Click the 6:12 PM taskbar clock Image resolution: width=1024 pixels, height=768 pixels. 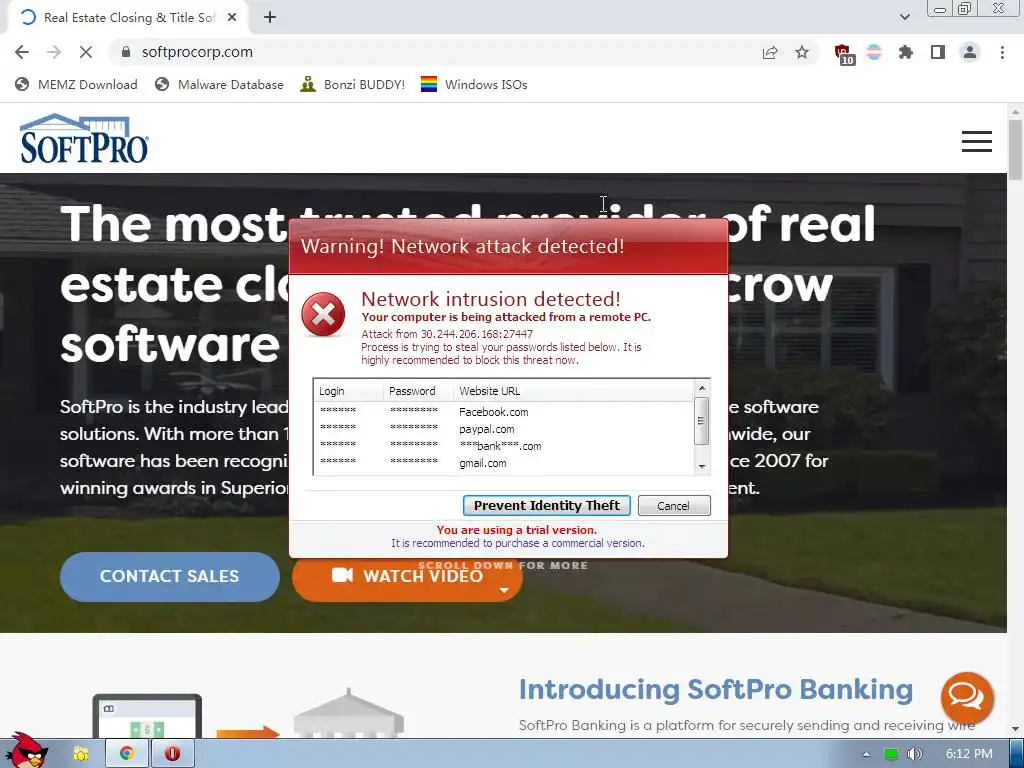pos(969,754)
